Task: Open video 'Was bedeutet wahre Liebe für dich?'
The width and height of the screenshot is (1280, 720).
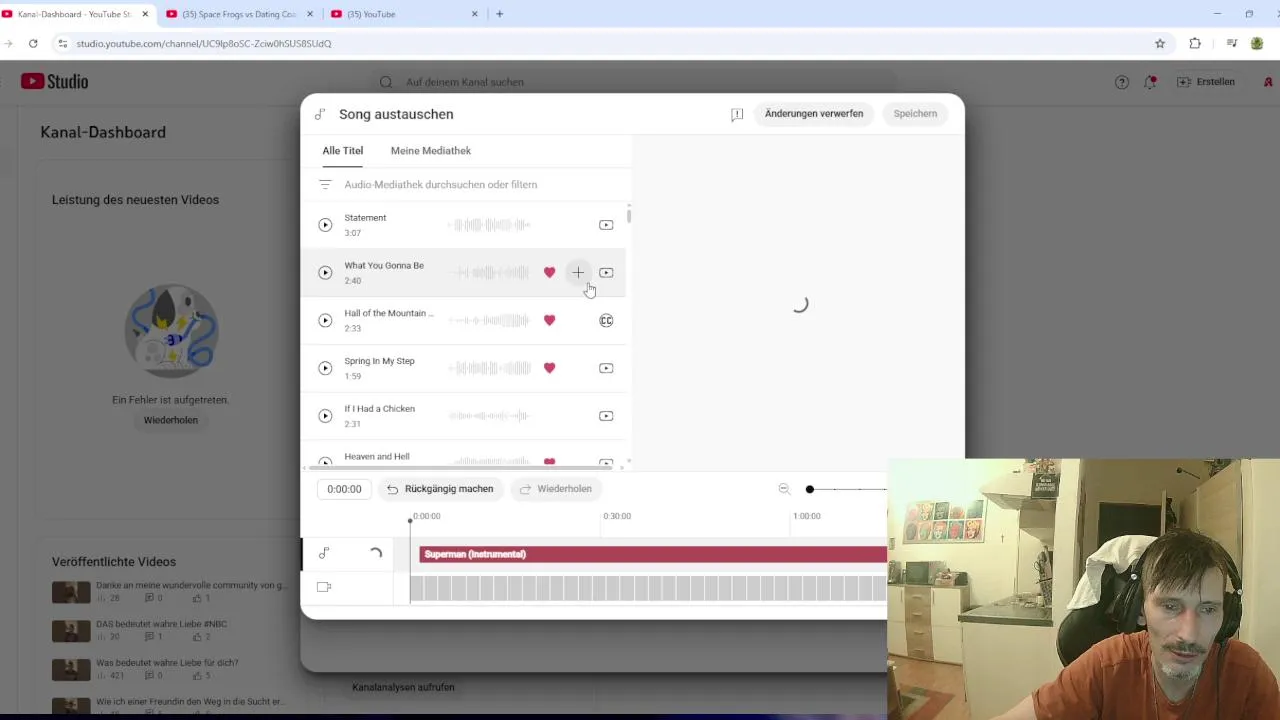Action: pyautogui.click(x=167, y=663)
